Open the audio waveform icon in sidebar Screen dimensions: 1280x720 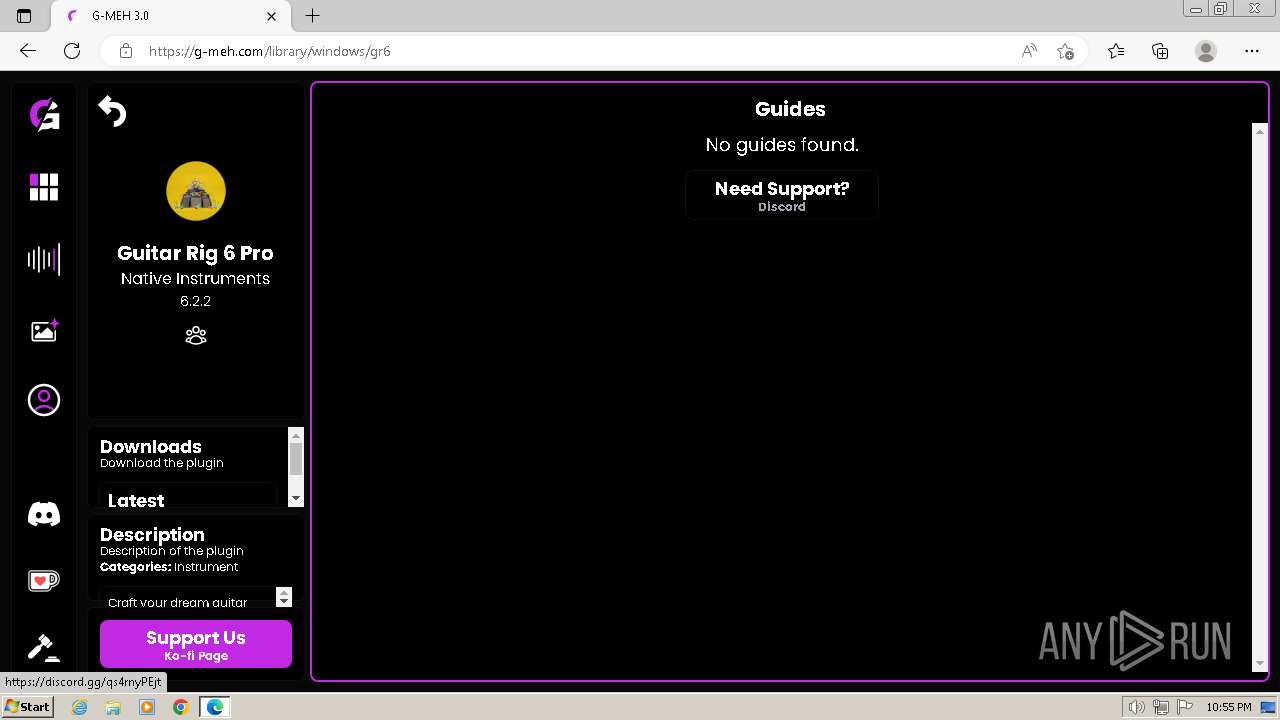pyautogui.click(x=44, y=260)
